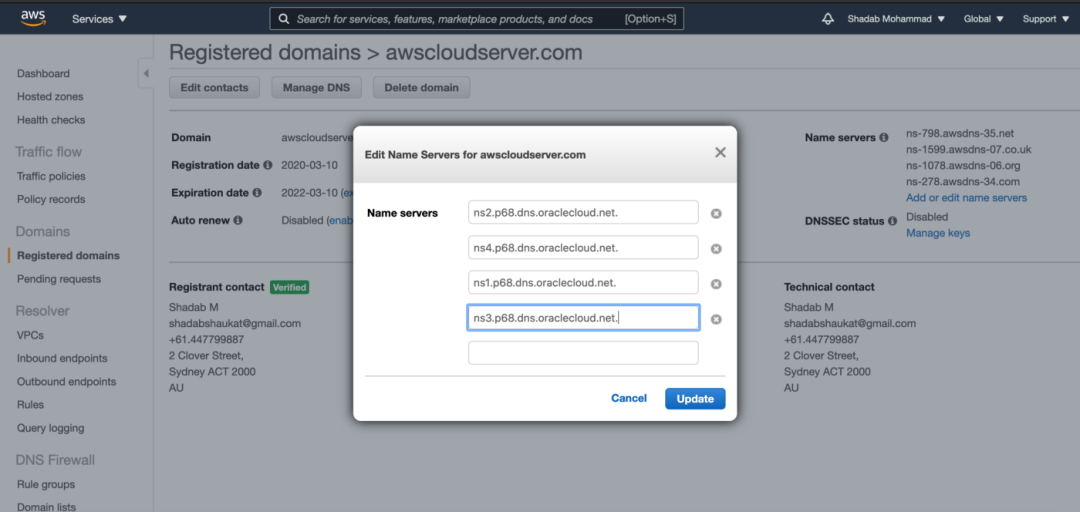The width and height of the screenshot is (1080, 512).
Task: Click the Name servers info icon
Action: pyautogui.click(x=884, y=138)
